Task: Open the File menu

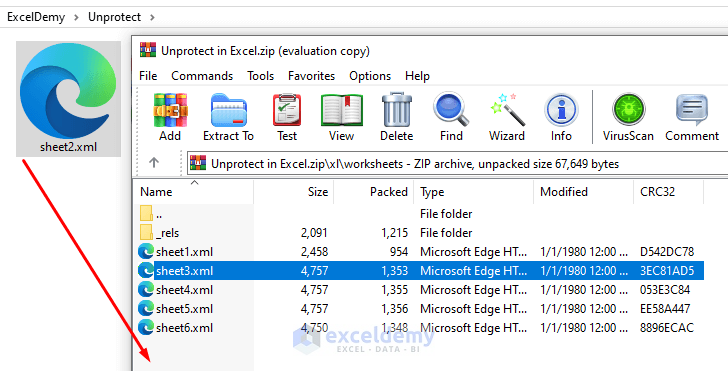Action: 148,76
